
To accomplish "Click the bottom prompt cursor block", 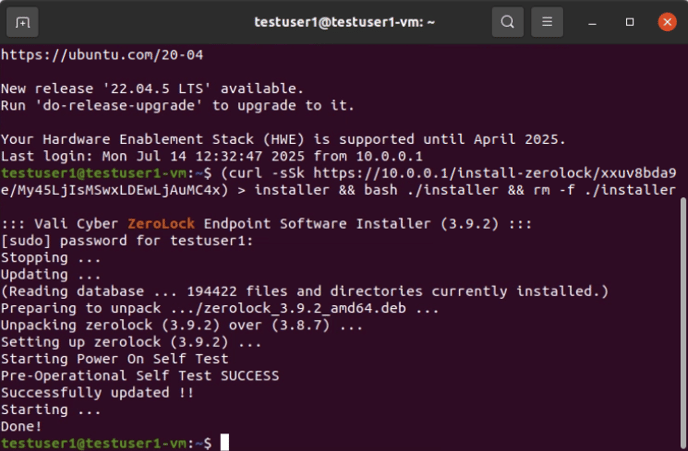I will point(224,442).
